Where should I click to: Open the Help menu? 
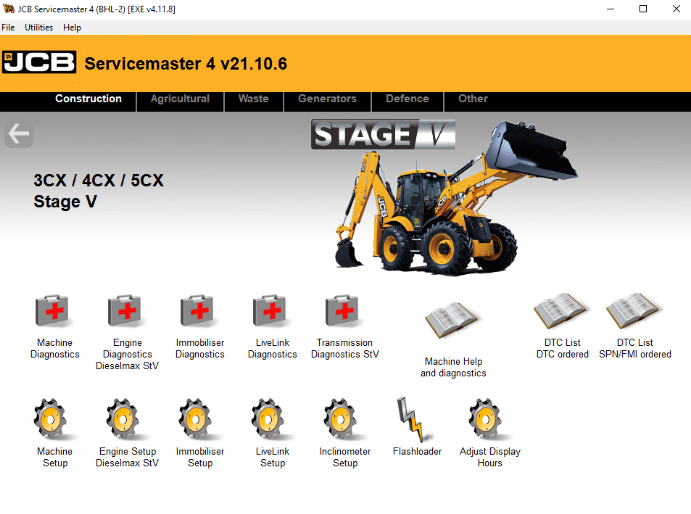(x=72, y=27)
